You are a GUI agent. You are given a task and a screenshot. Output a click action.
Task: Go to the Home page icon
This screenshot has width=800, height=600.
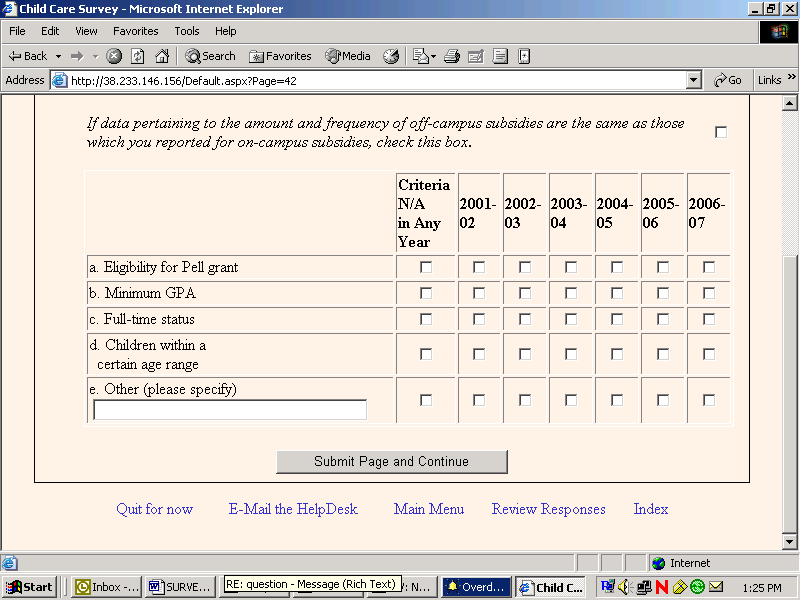click(161, 57)
